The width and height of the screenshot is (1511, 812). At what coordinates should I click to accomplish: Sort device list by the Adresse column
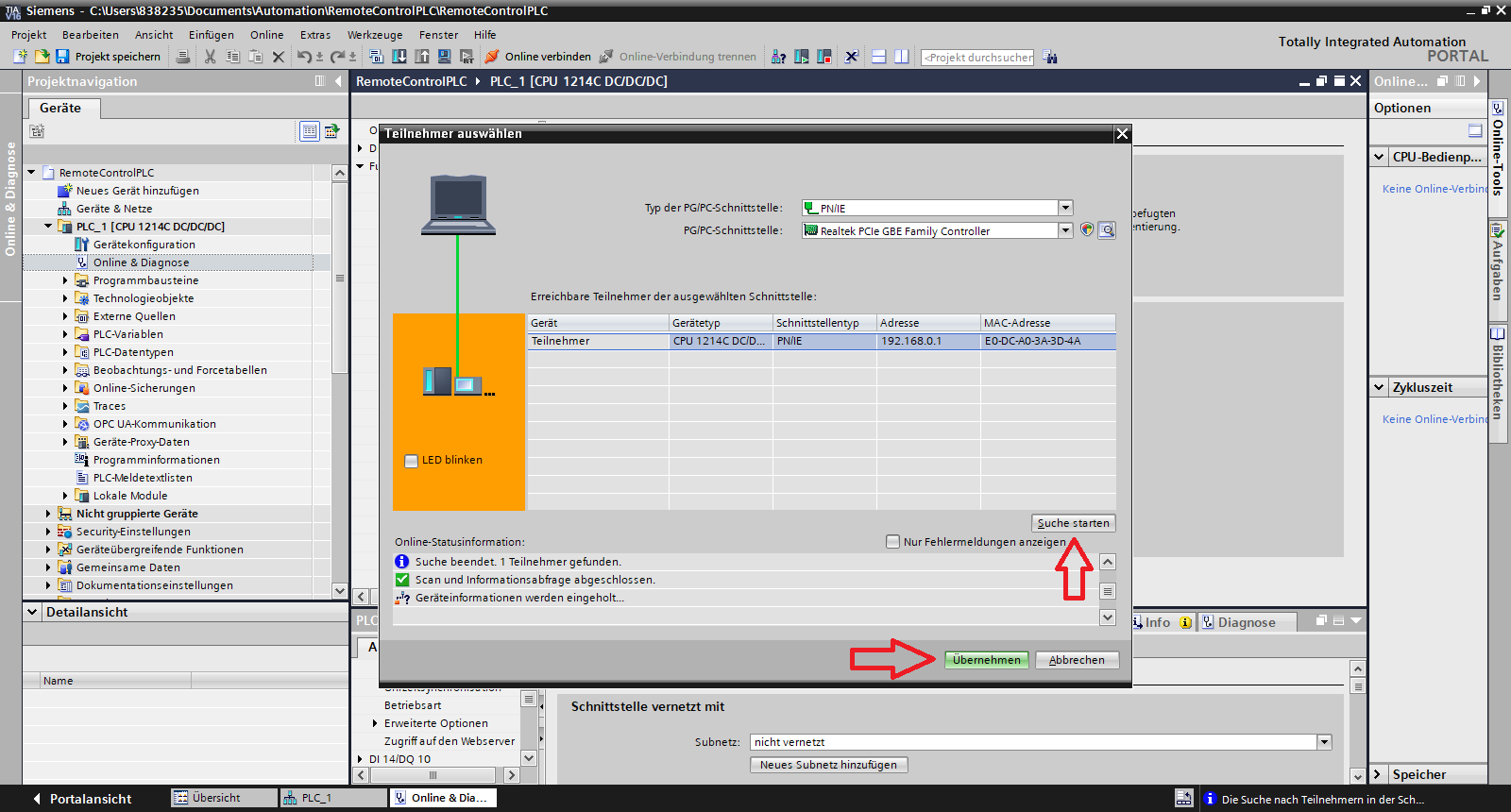[928, 323]
